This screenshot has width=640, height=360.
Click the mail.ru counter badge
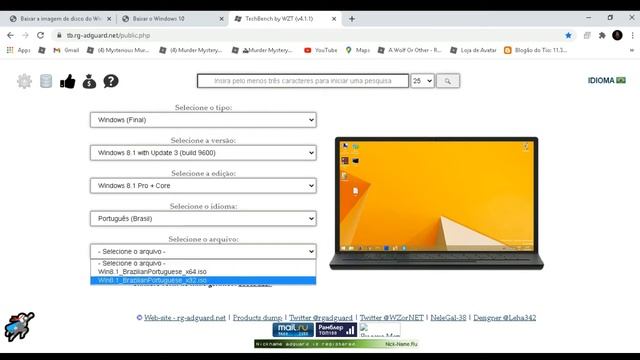pyautogui.click(x=293, y=329)
